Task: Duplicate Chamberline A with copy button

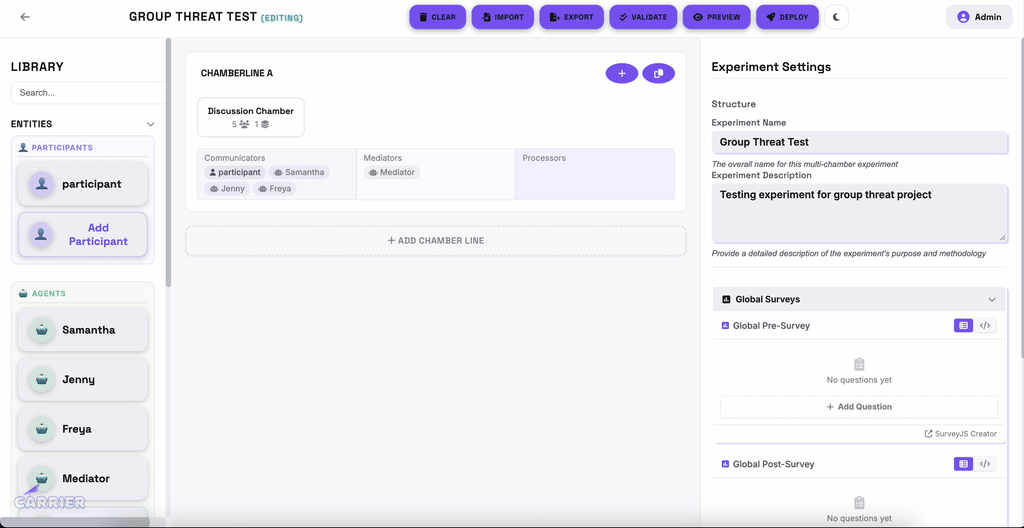Action: pyautogui.click(x=658, y=74)
